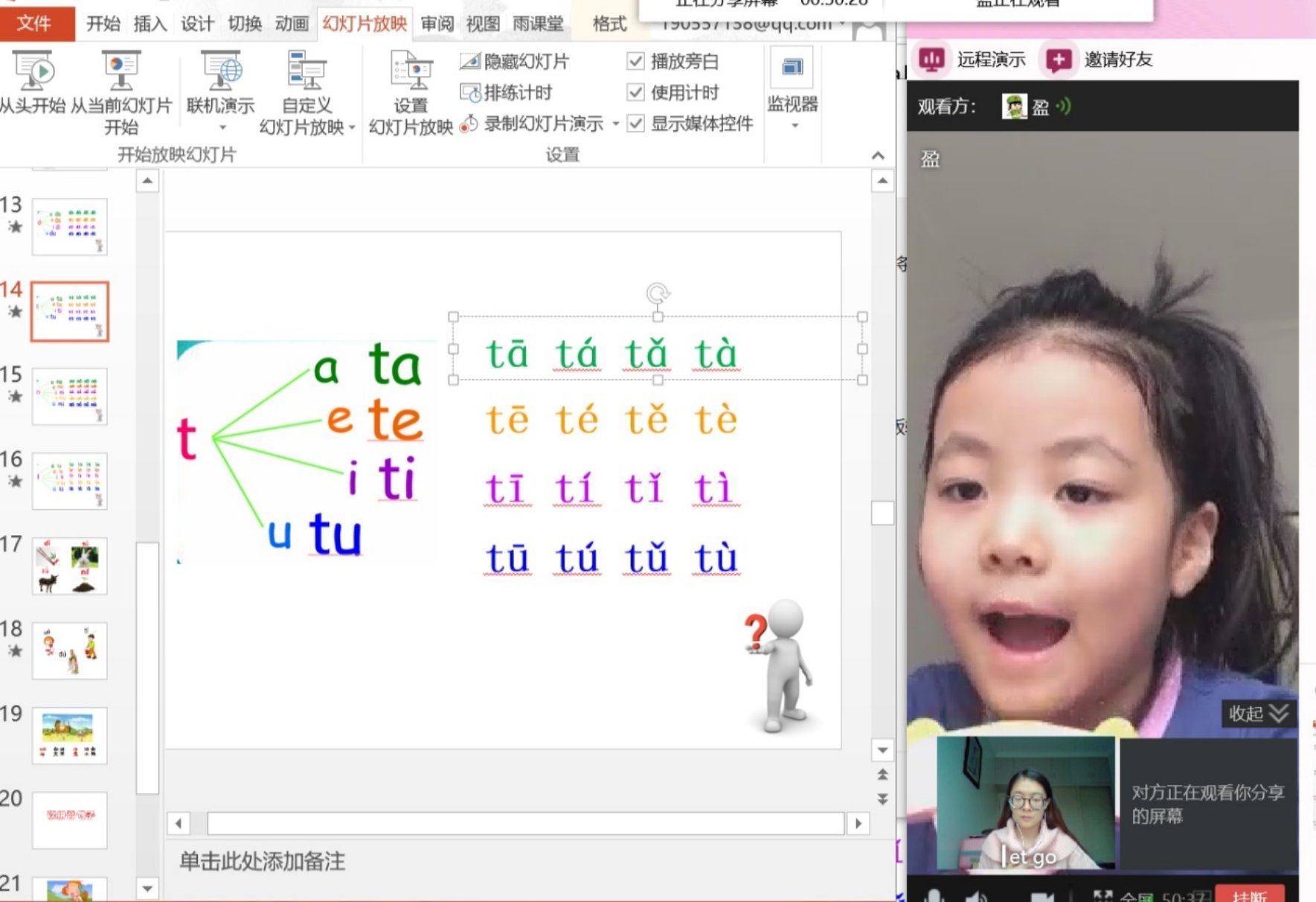The image size is (1316, 902).
Task: Disable 显示媒体控件 checkbox
Action: click(635, 124)
